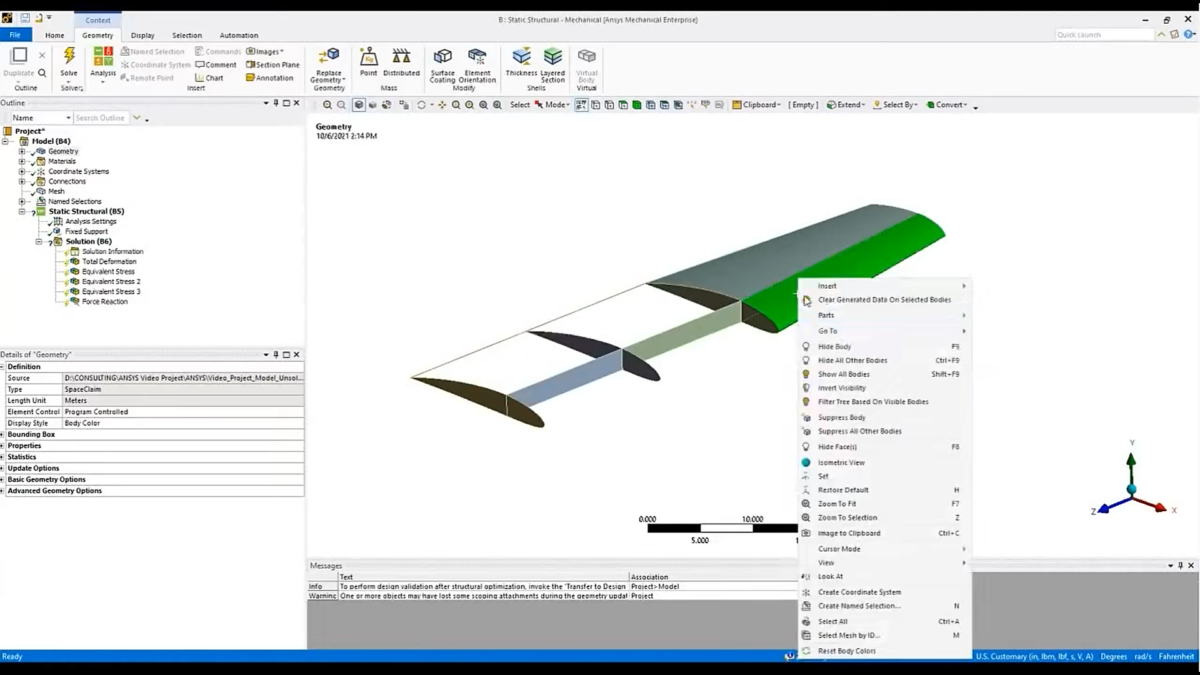Click the Solve lightning bolt icon
The height and width of the screenshot is (675, 1200).
pyautogui.click(x=69, y=57)
